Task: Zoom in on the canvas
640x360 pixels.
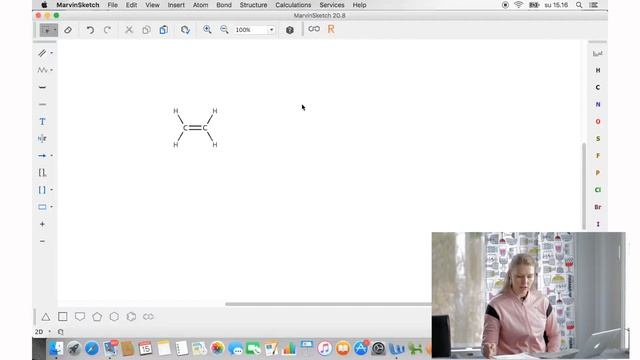Action: pos(207,29)
